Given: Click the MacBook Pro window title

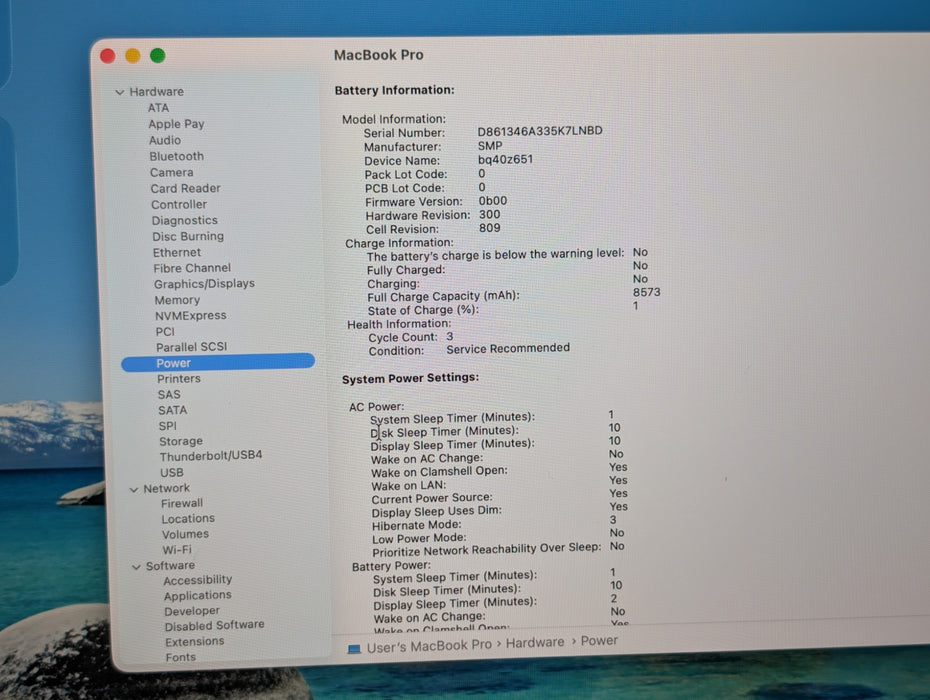Looking at the screenshot, I should pyautogui.click(x=378, y=55).
